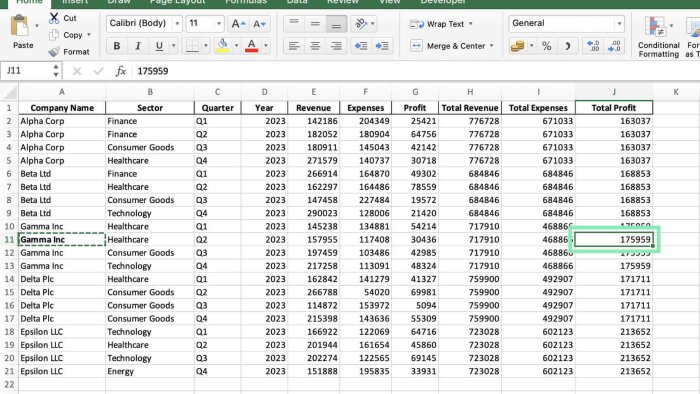Increase indent

pos(382,46)
